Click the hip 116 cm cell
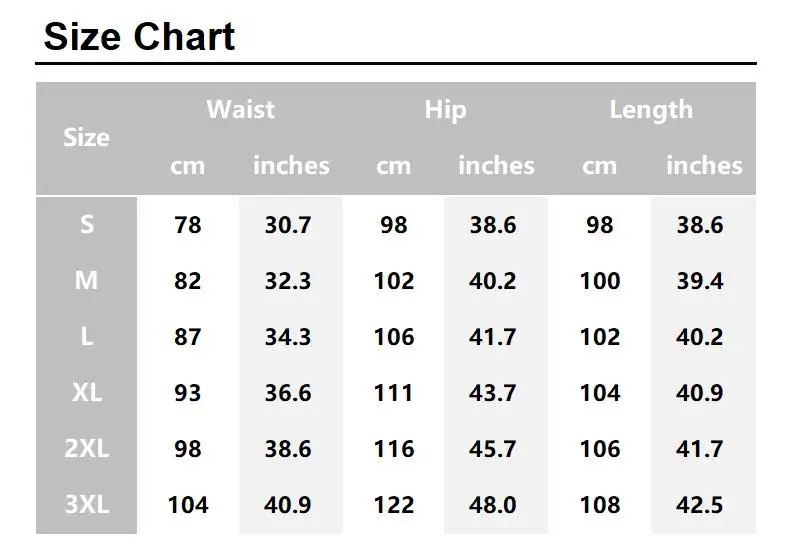Image resolution: width=796 pixels, height=556 pixels. (394, 449)
